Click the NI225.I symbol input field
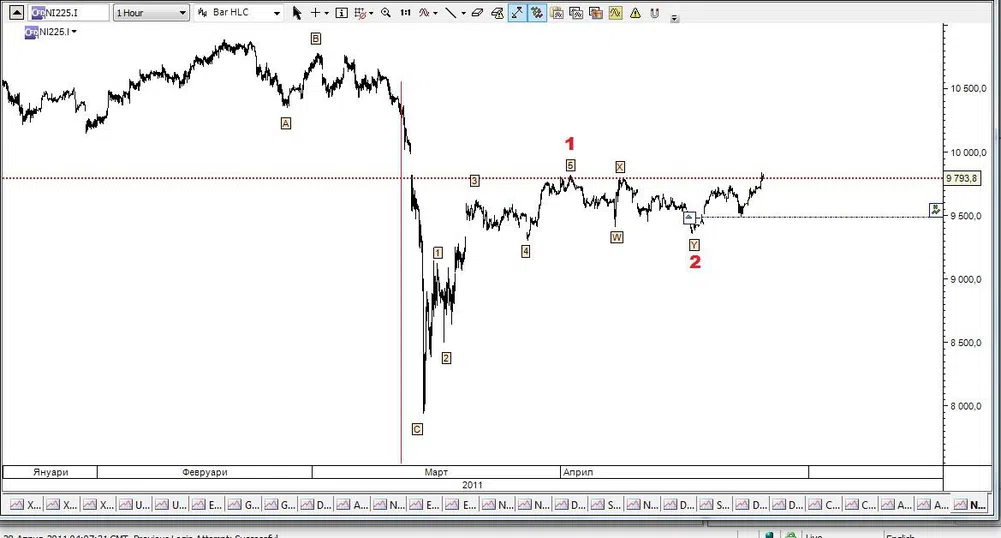The image size is (1001, 538). 67,13
